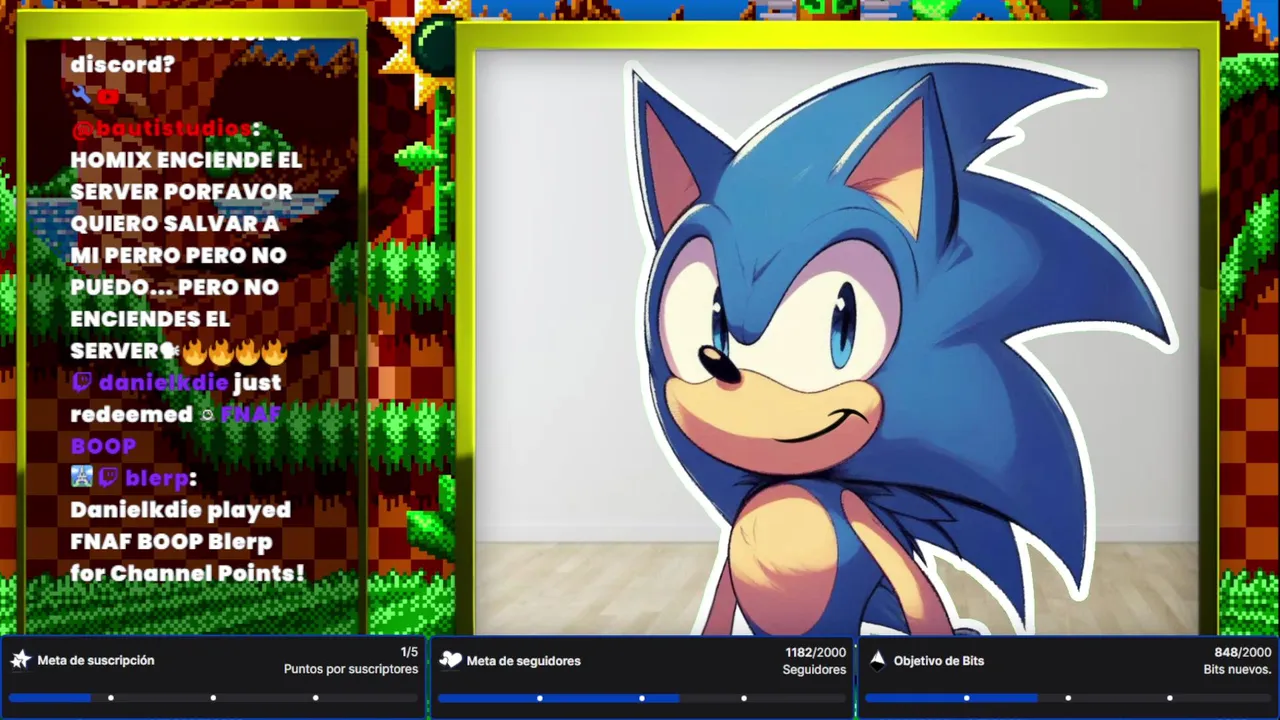The width and height of the screenshot is (1280, 720).
Task: Click the wrench moderator badge in chat
Action: (81, 97)
